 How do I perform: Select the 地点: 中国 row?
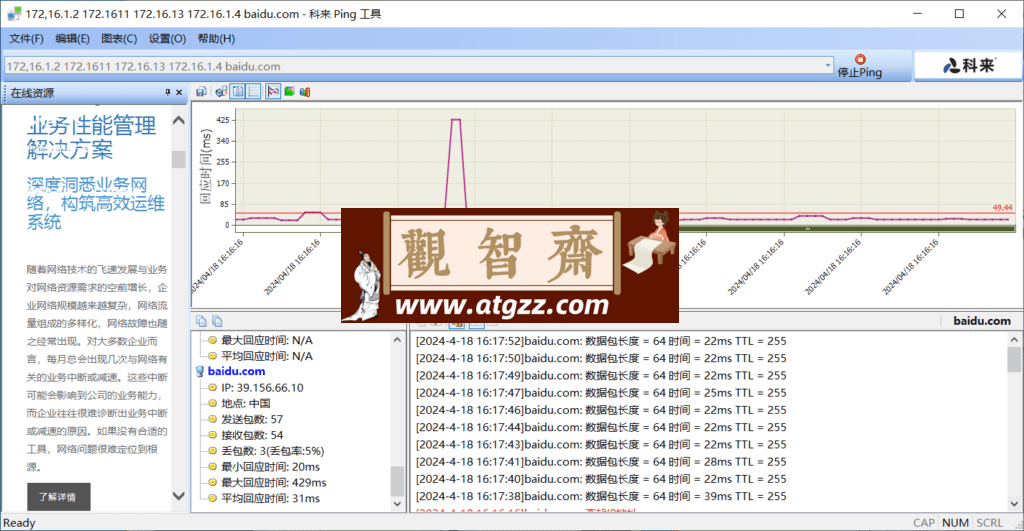point(246,403)
